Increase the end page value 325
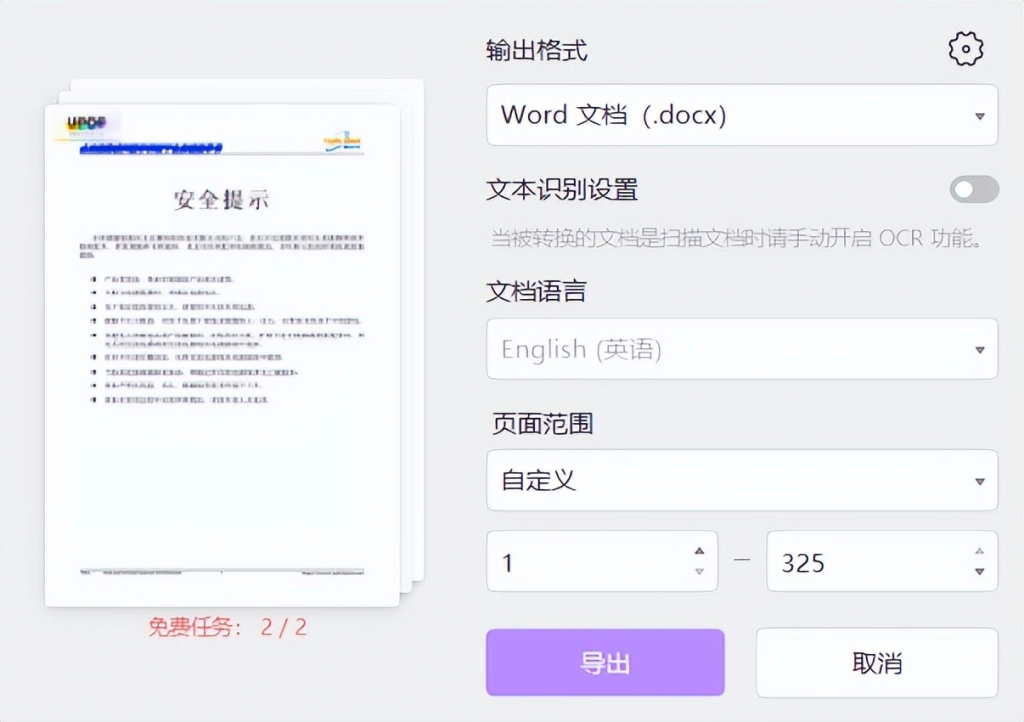1024x722 pixels. pos(980,551)
